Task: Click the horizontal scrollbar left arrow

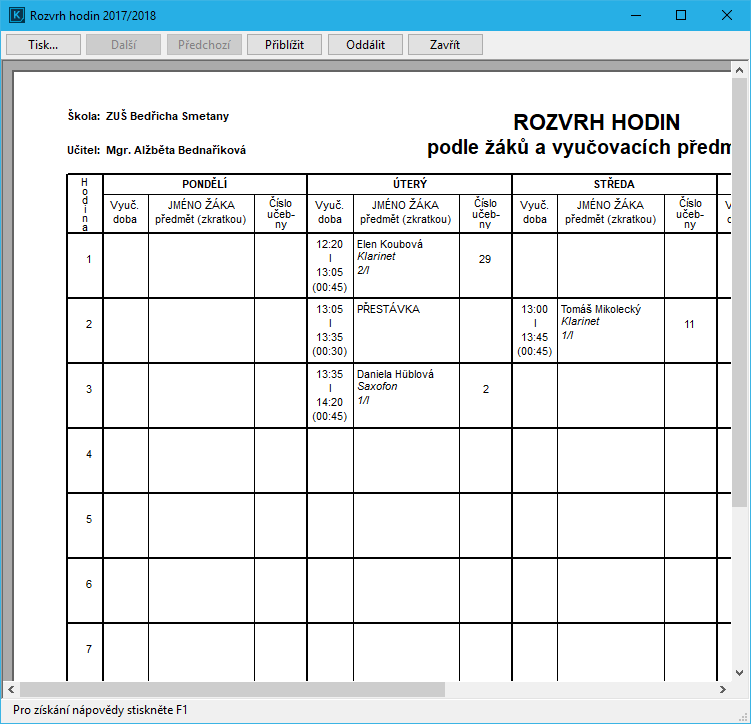Action: pos(11,689)
